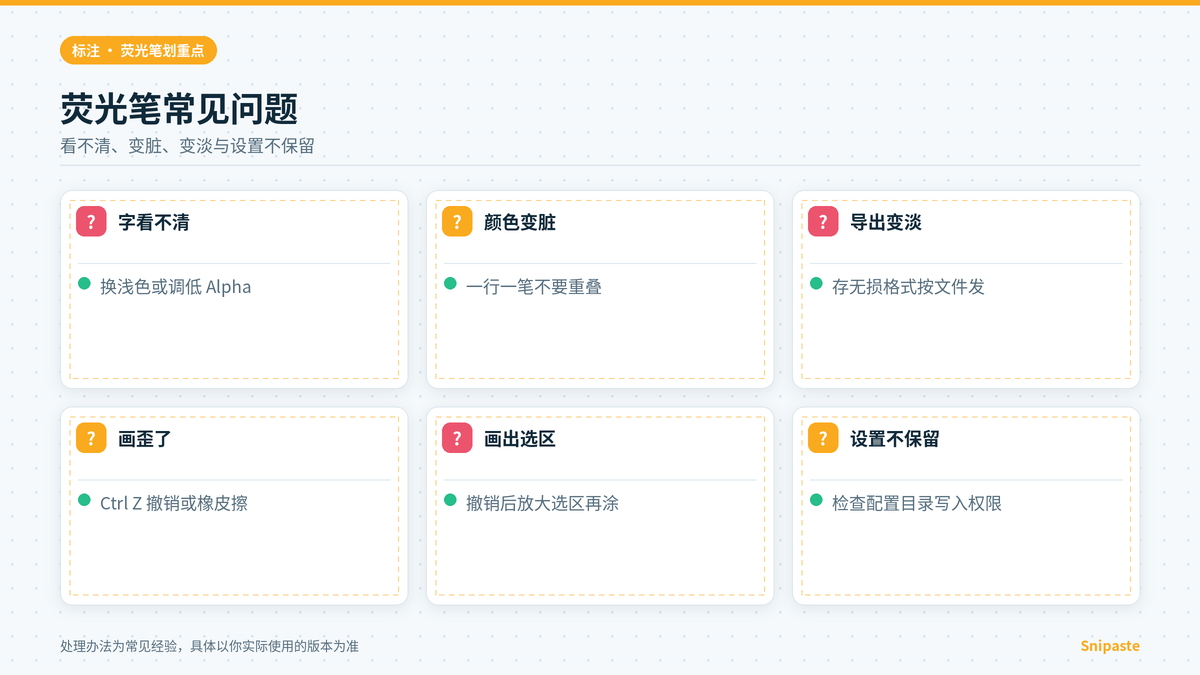Click the green bullet before 换浅色或调低 Alpha

[85, 284]
